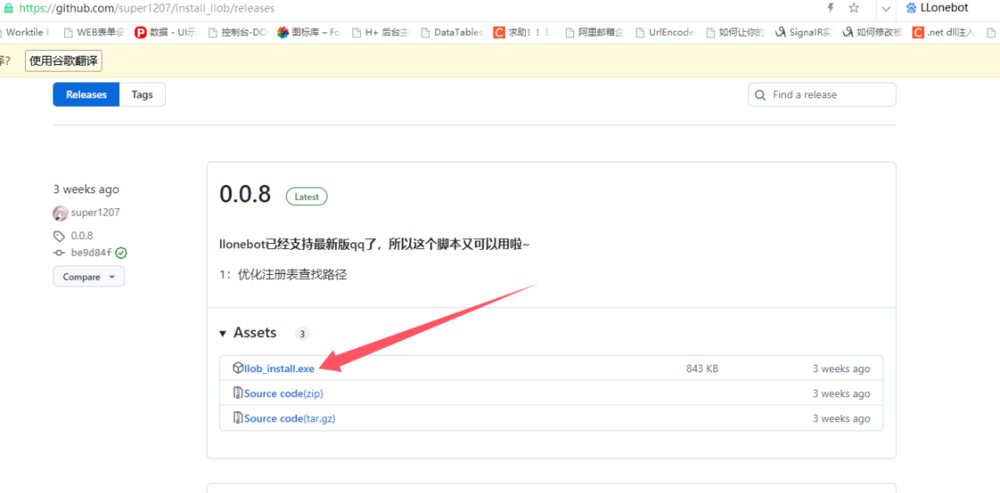Click the super1207 avatar image
Image resolution: width=1000 pixels, height=493 pixels.
point(60,213)
